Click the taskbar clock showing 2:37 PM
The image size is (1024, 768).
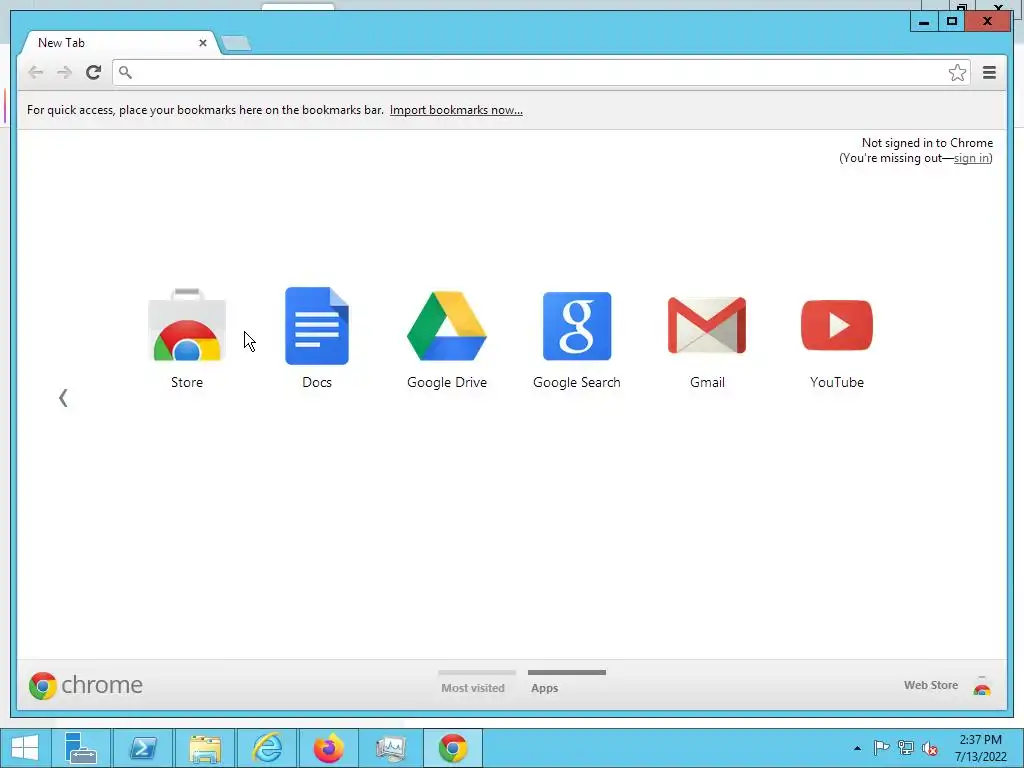(x=981, y=748)
